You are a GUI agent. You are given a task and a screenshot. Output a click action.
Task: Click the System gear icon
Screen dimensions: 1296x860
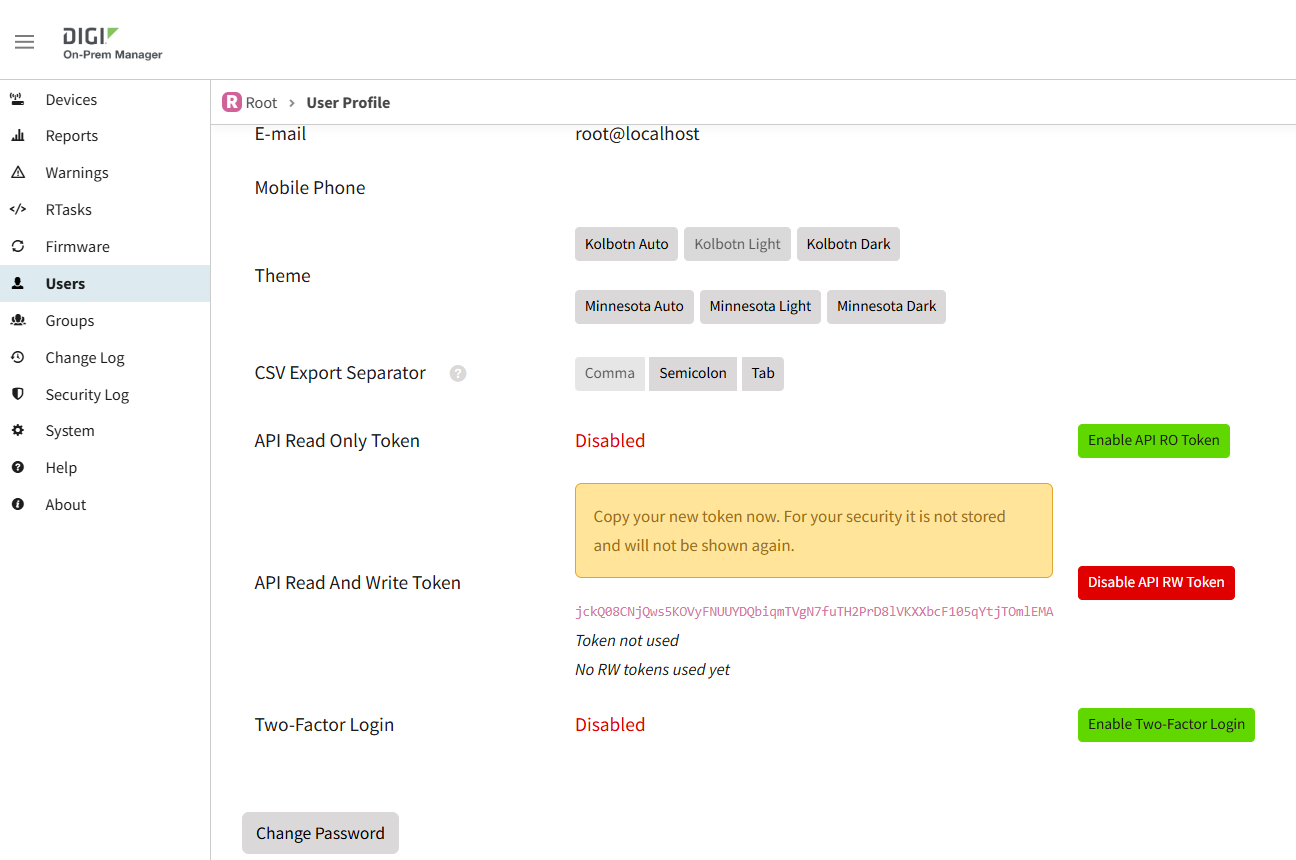[x=17, y=431]
